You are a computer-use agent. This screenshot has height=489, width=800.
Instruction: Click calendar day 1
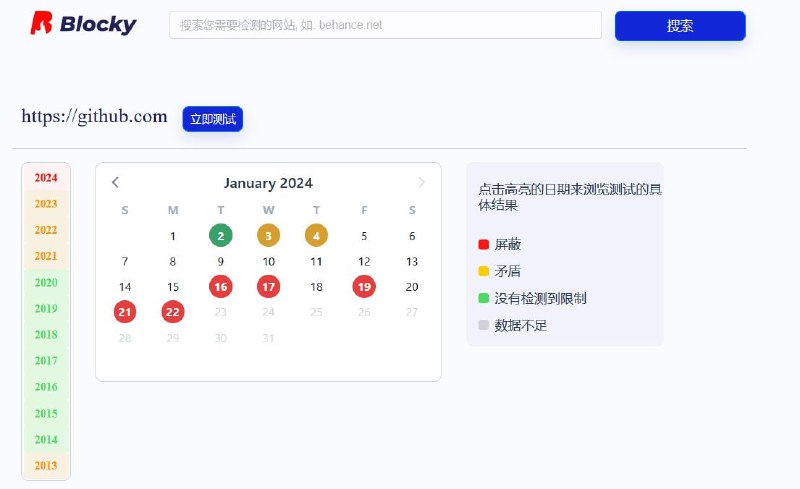click(173, 236)
